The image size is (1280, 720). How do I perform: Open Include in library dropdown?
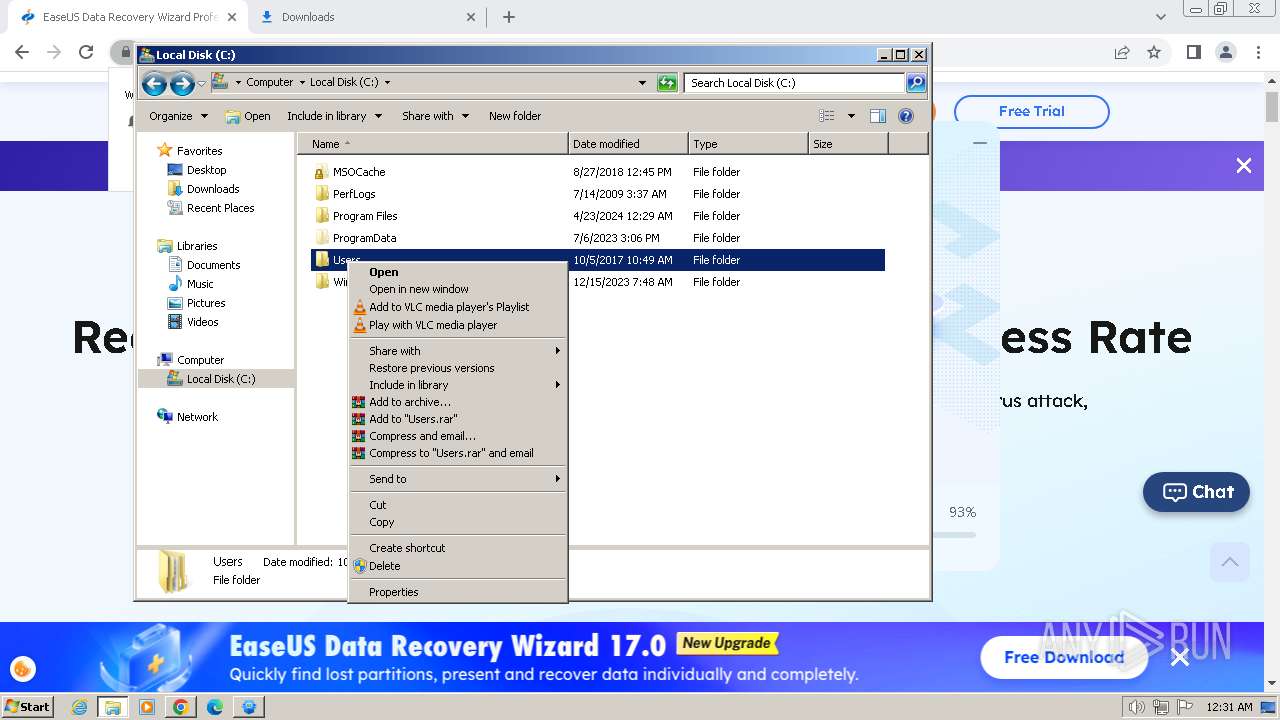tap(334, 116)
